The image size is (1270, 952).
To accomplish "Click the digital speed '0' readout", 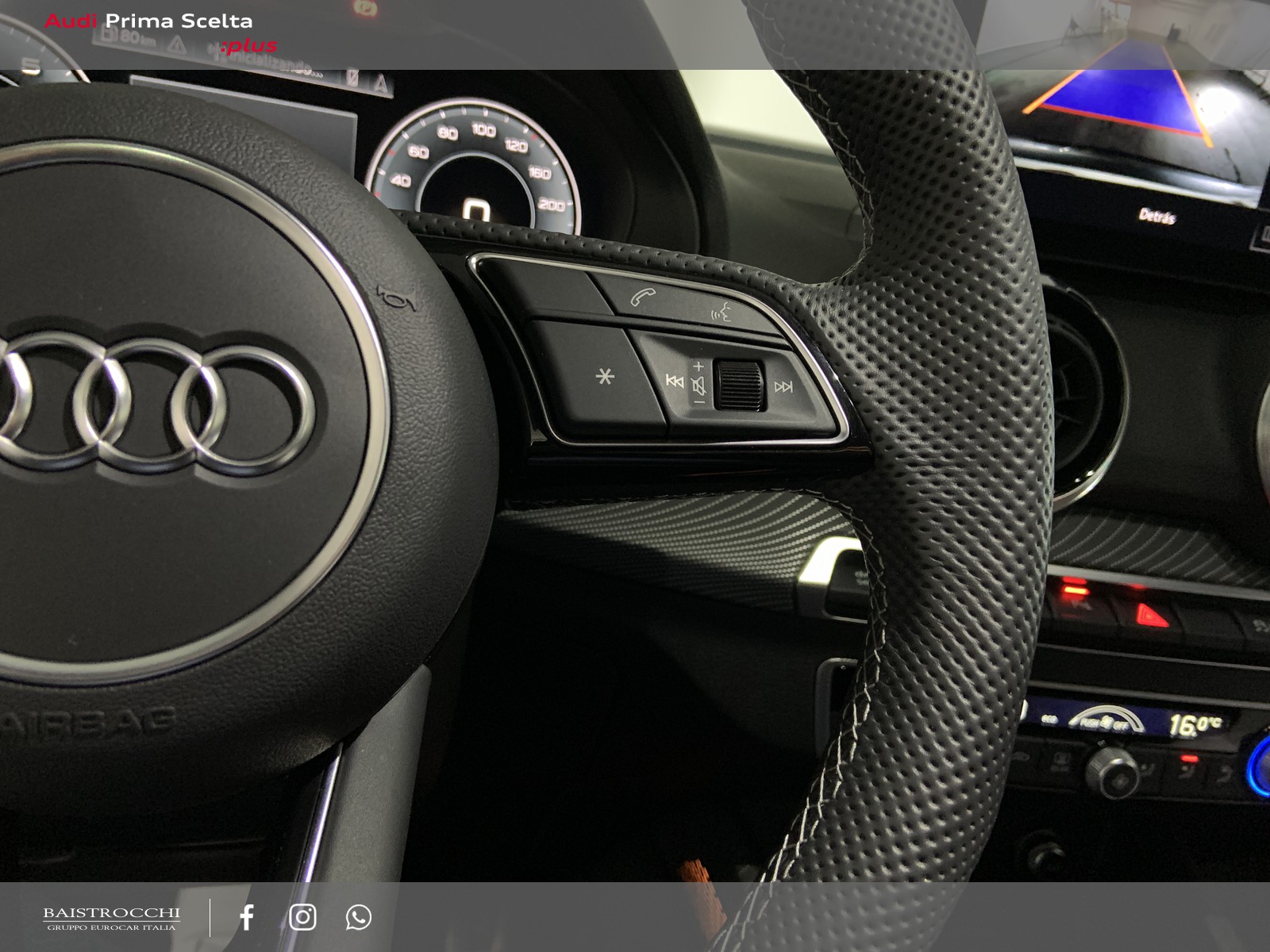I will coord(476,211).
